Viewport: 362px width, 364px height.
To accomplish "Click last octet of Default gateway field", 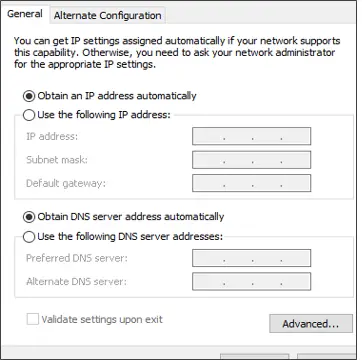I will (x=296, y=183).
